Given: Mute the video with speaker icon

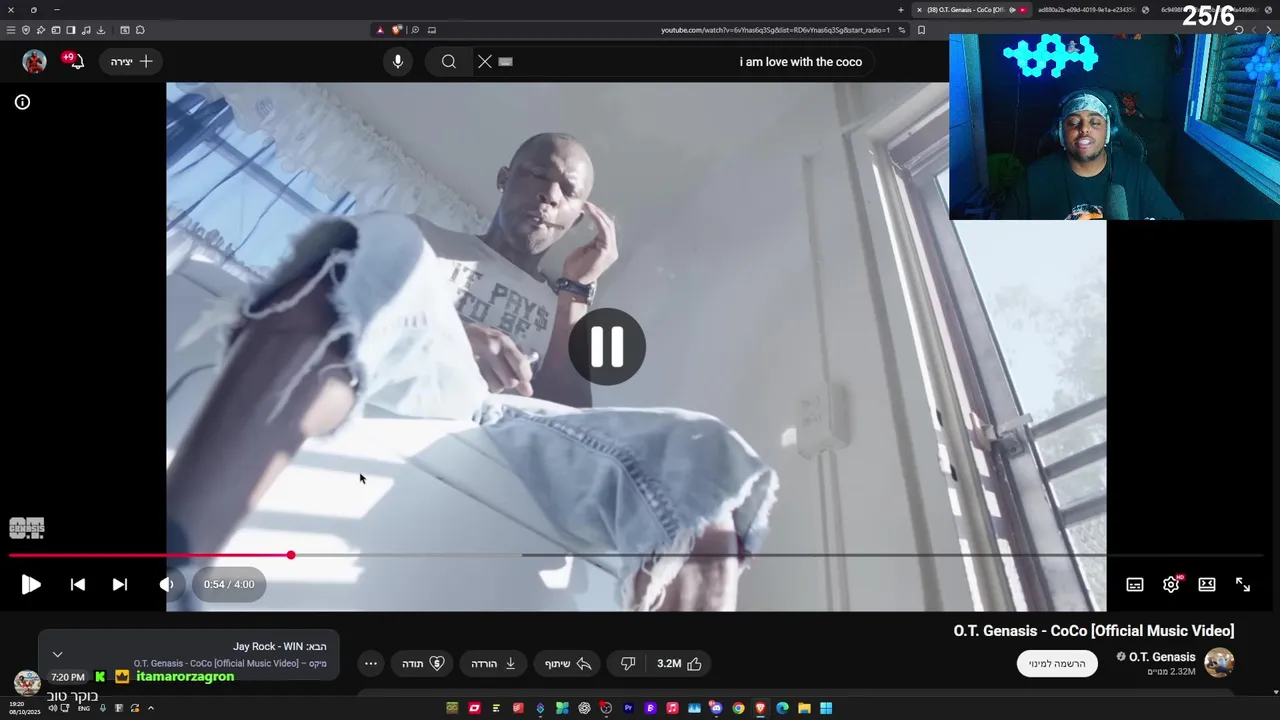Looking at the screenshot, I should 166,585.
